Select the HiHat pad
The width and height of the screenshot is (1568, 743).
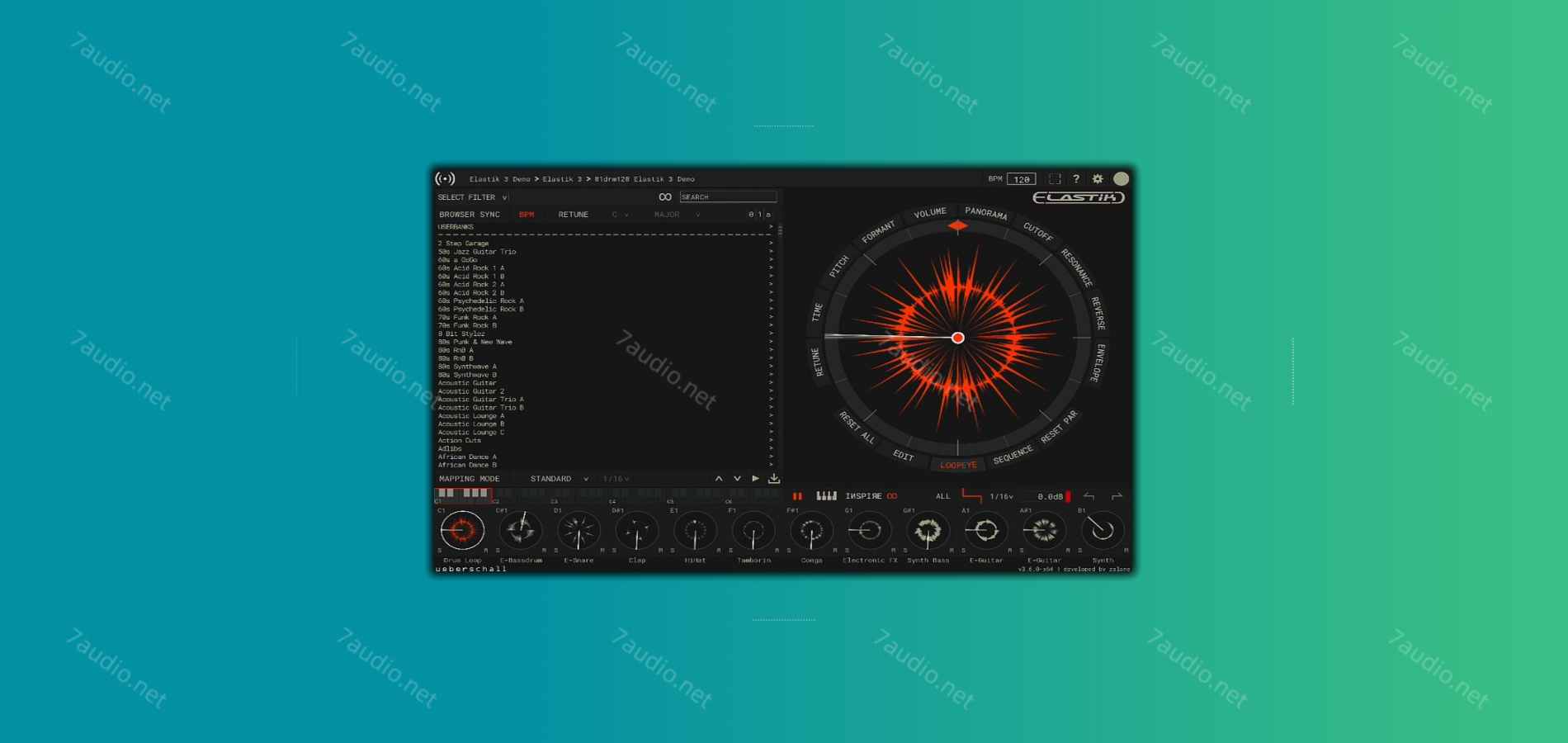click(695, 530)
